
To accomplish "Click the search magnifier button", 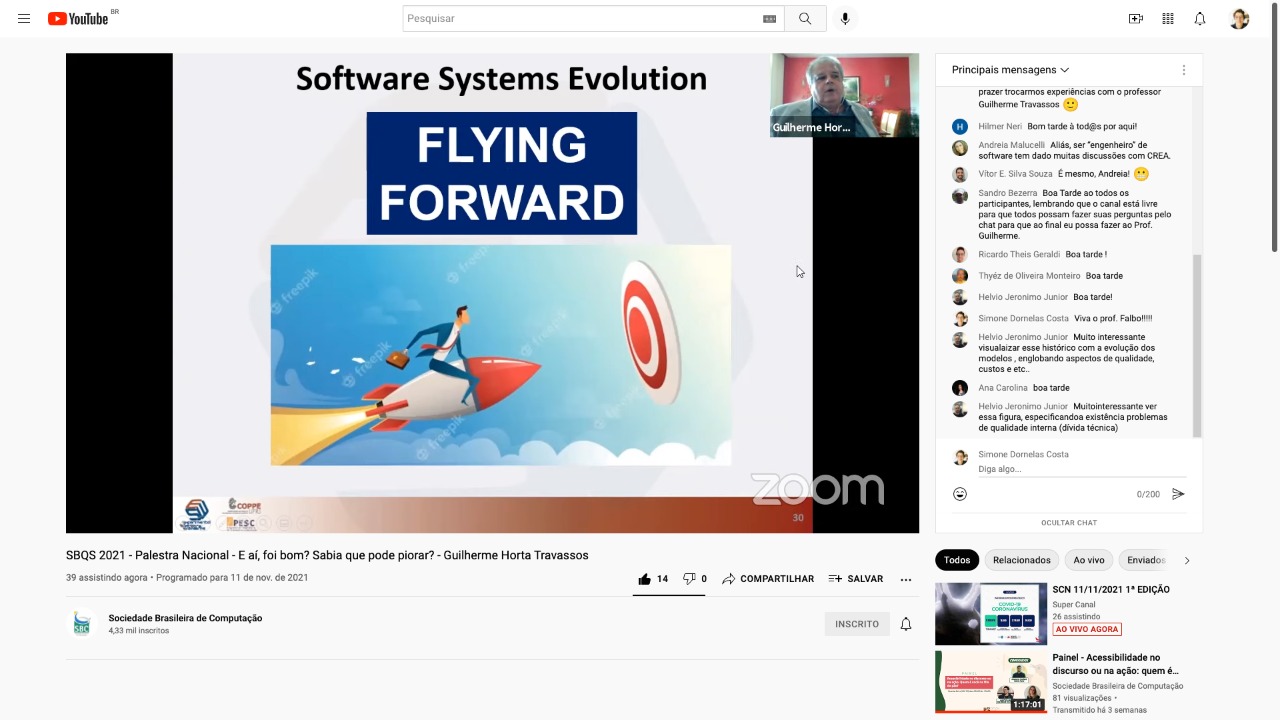I will coord(805,19).
